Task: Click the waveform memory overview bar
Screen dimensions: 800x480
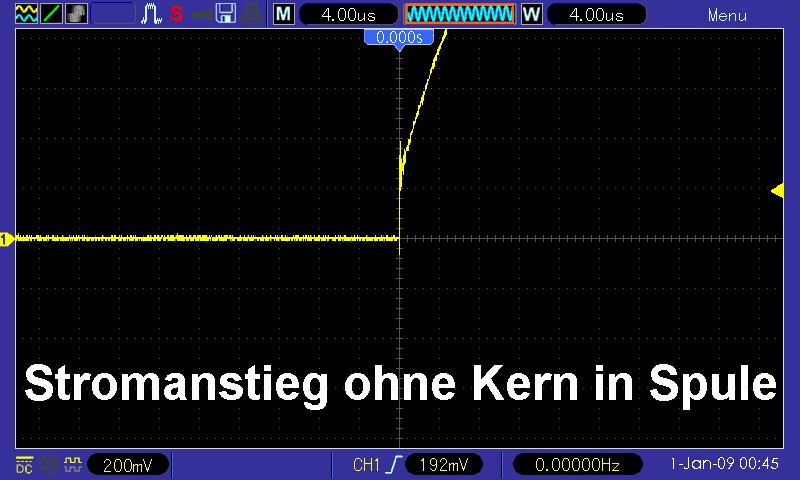Action: point(460,14)
